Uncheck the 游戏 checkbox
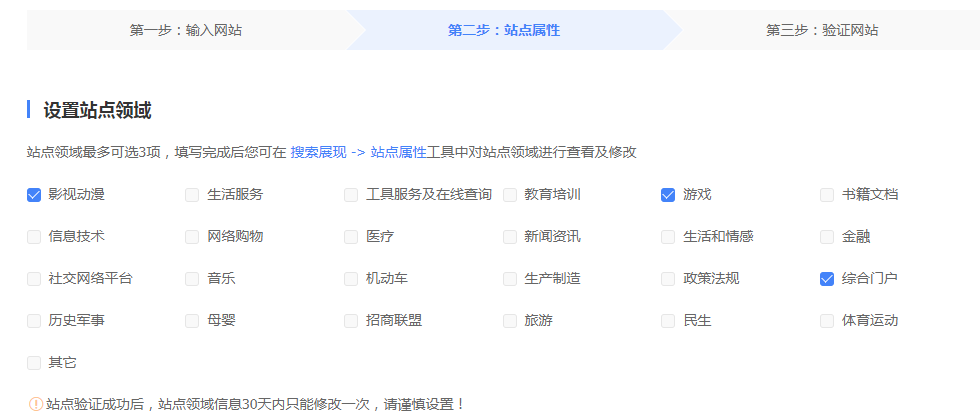Screen dimensions: 980x420 click(668, 195)
